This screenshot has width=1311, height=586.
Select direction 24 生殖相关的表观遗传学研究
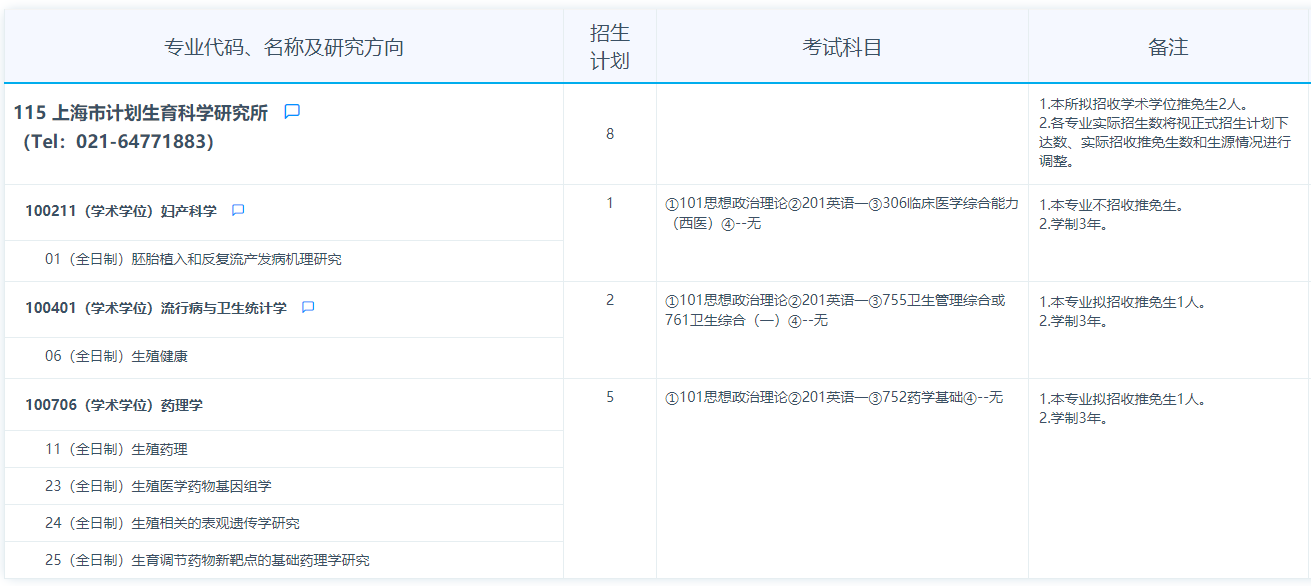coord(172,524)
